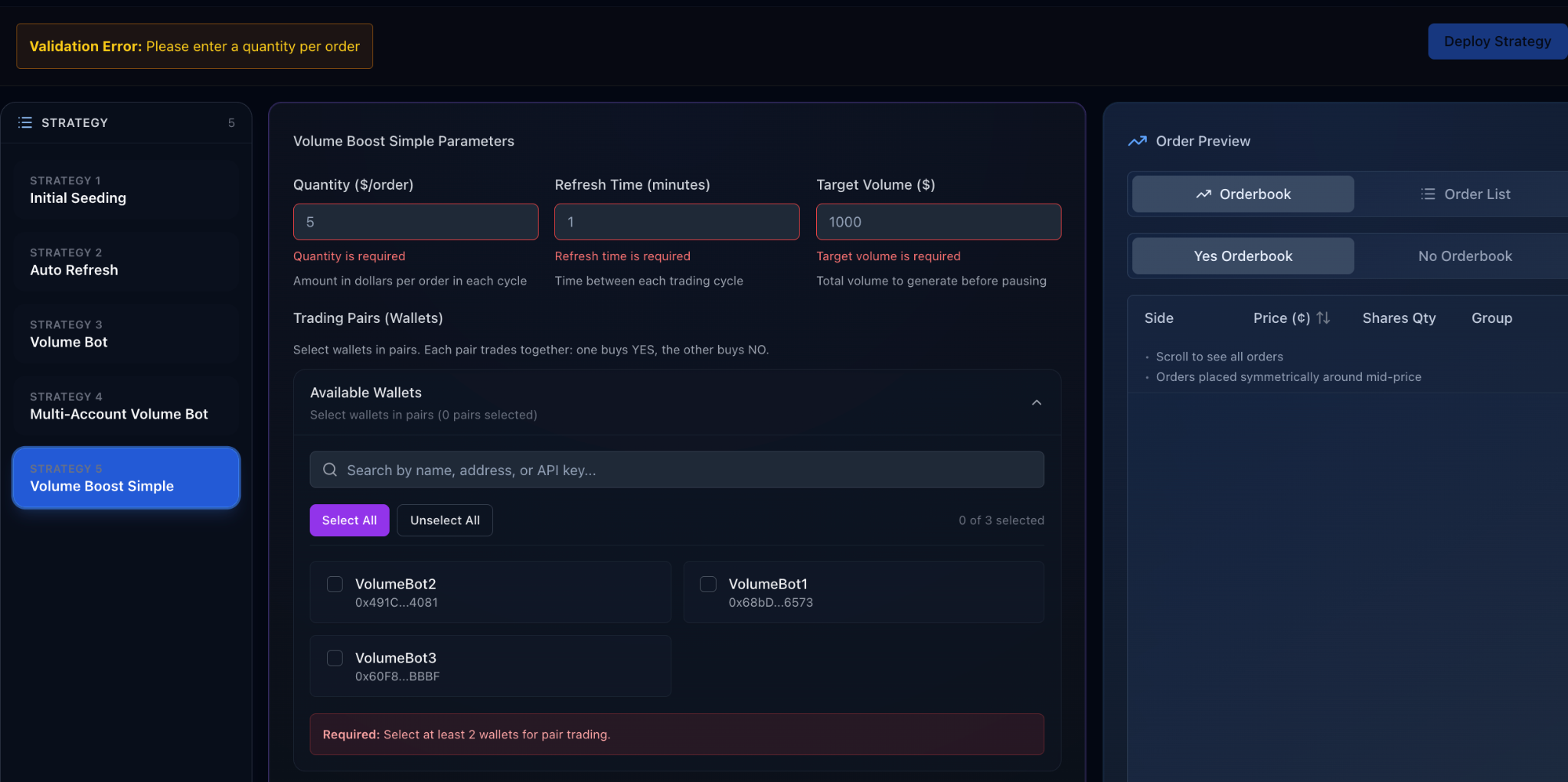Click the Order Preview trend arrow icon
This screenshot has height=782, width=1568.
1137,141
